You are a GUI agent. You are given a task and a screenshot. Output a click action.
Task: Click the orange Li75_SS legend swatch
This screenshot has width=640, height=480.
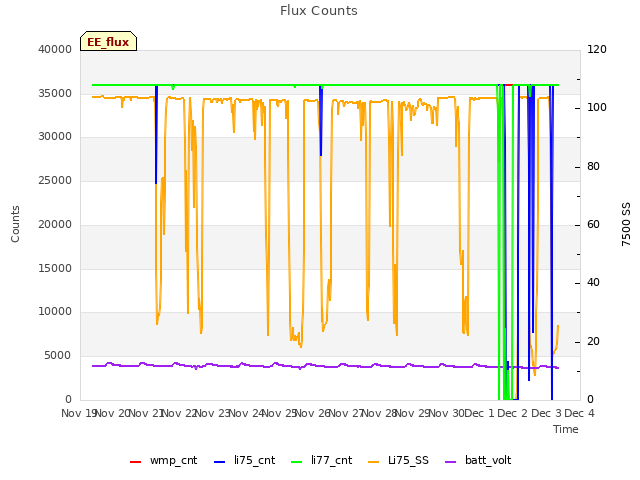click(x=374, y=462)
